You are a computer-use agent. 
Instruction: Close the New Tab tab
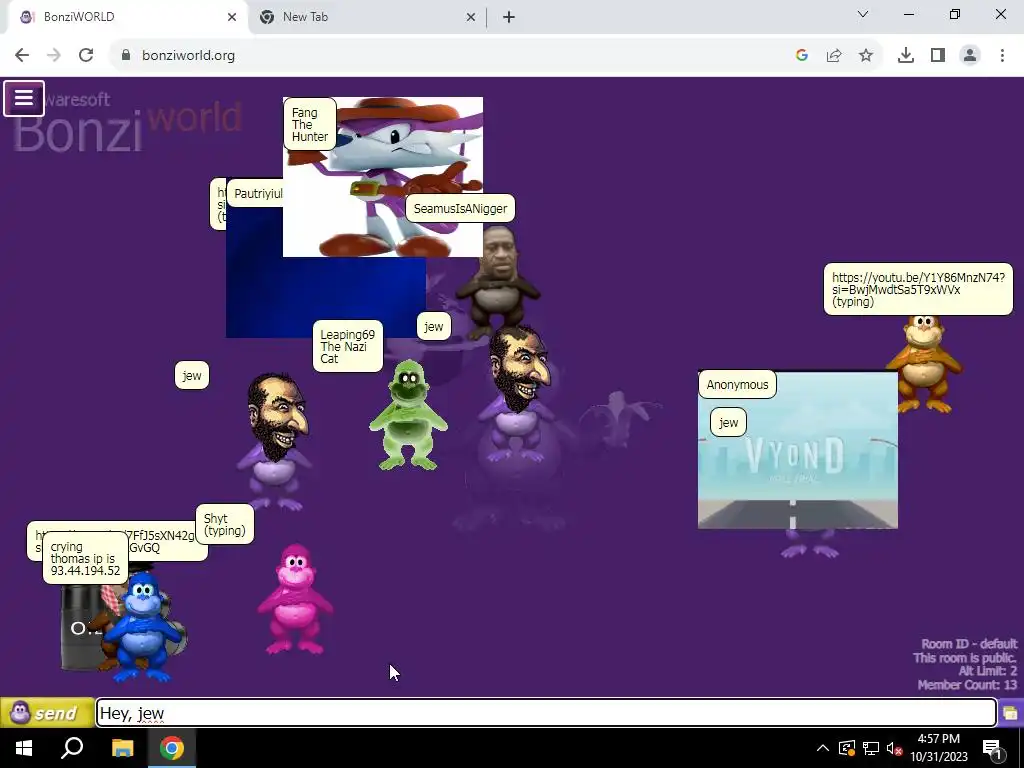tap(471, 17)
